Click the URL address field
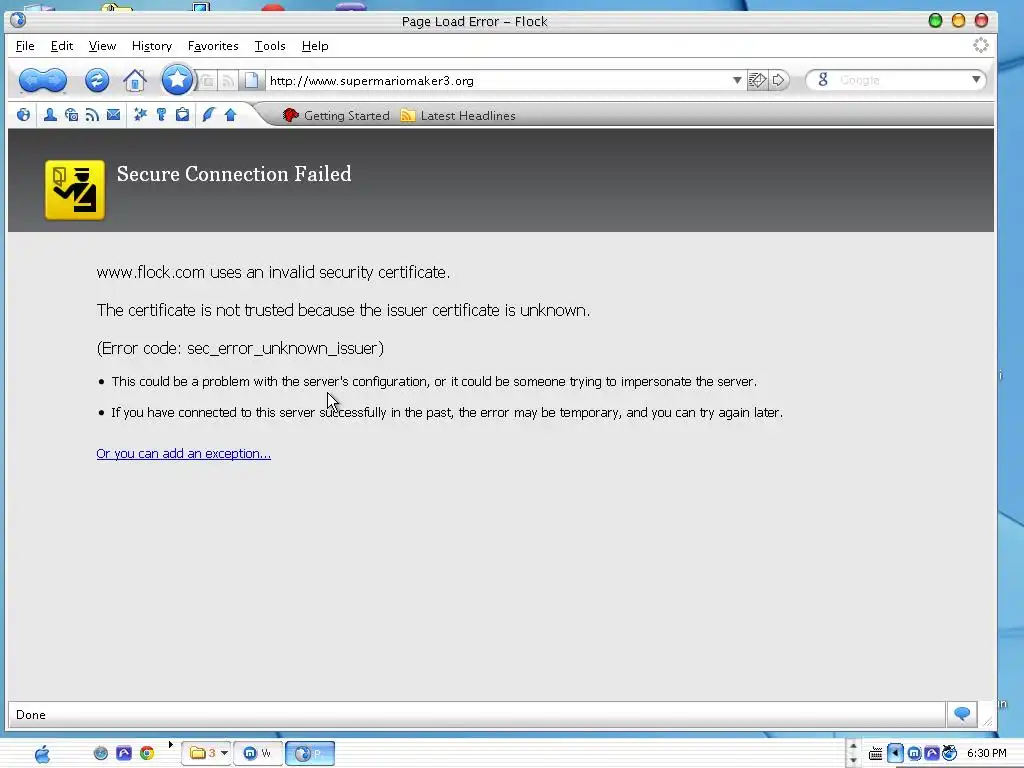Screen dimensions: 1024x768 [496, 80]
